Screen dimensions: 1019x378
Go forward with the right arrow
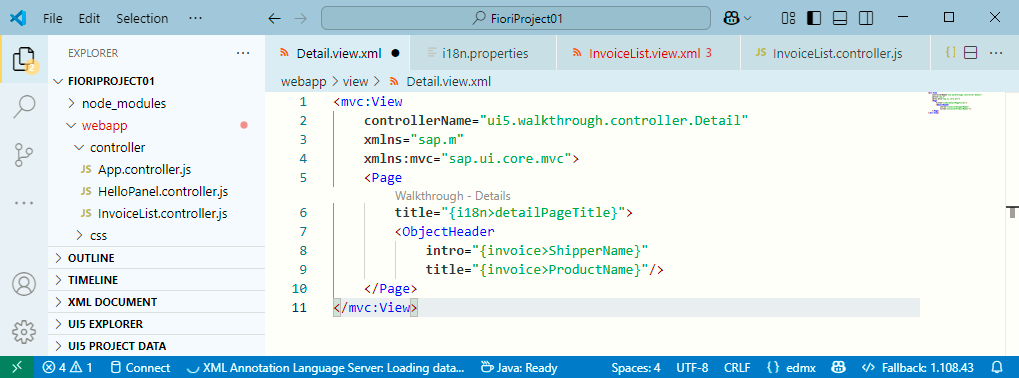[300, 18]
